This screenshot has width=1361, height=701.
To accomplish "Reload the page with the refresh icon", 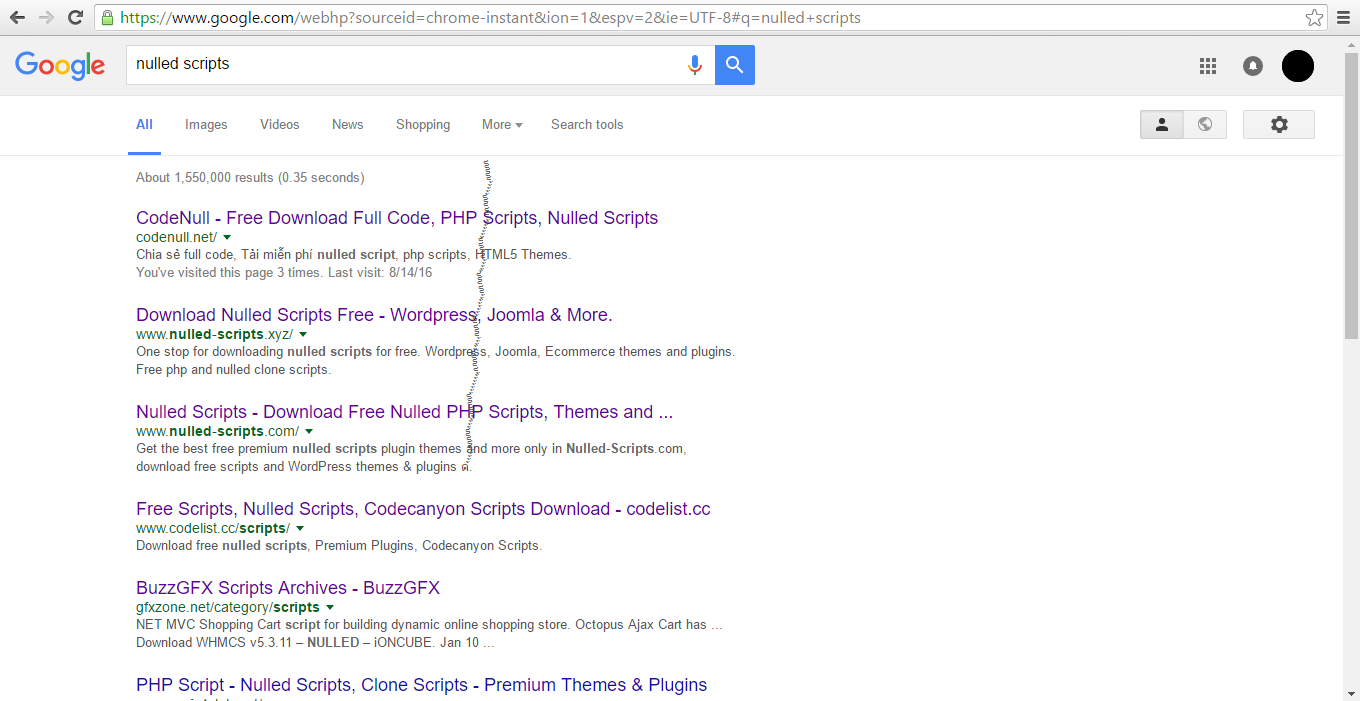I will 75,18.
